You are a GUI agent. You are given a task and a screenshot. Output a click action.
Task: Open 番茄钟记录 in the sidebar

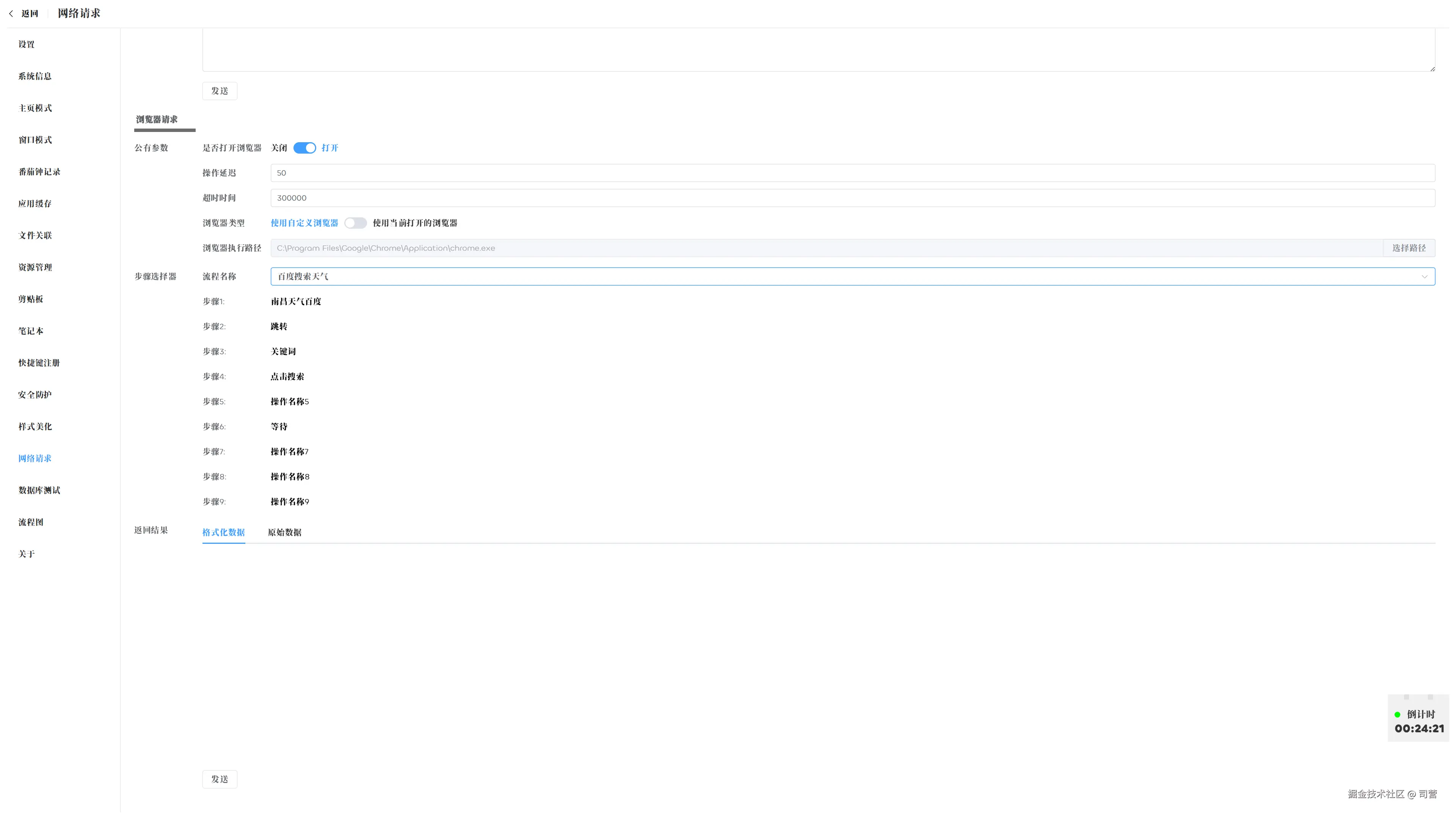[x=39, y=172]
